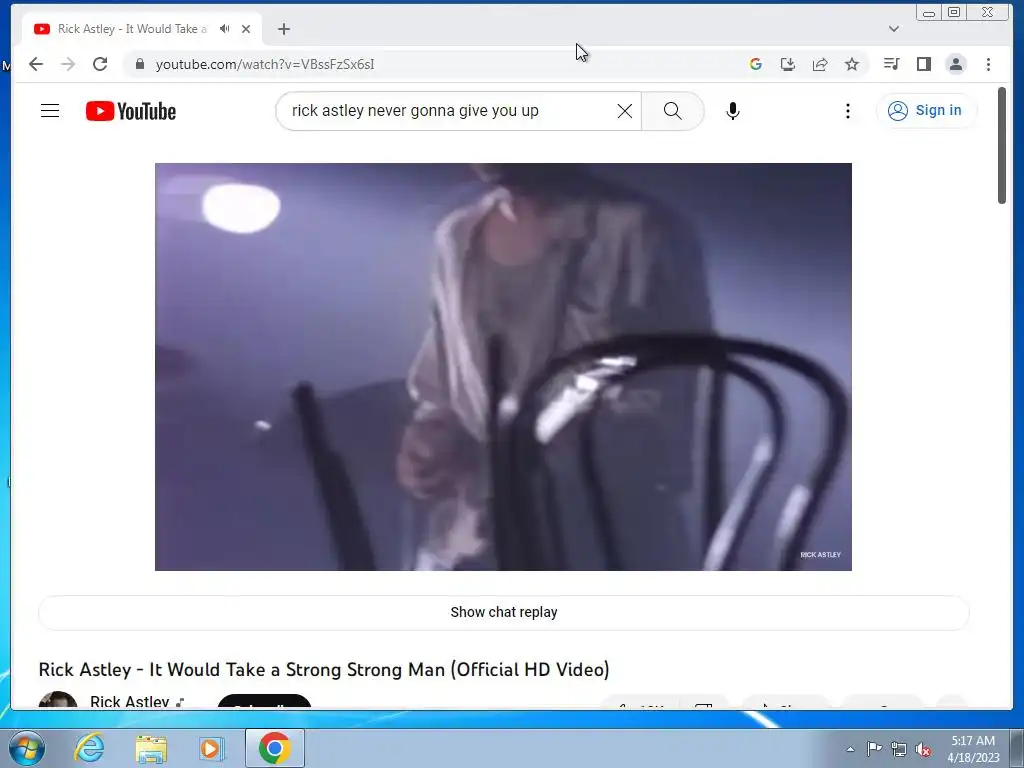Open Chrome three-dot menu
This screenshot has height=768, width=1024.
coord(988,64)
